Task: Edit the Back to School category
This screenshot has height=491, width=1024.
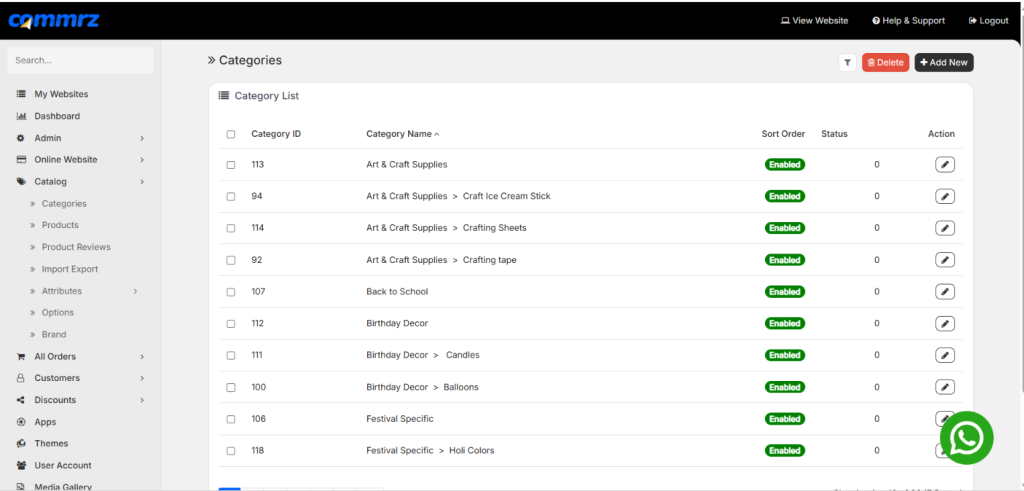Action: [944, 291]
